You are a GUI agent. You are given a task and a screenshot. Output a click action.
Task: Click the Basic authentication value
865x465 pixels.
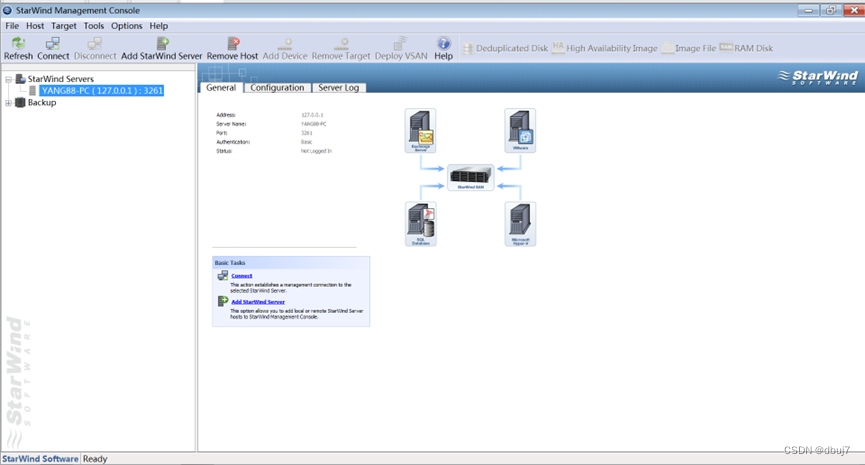[306, 142]
